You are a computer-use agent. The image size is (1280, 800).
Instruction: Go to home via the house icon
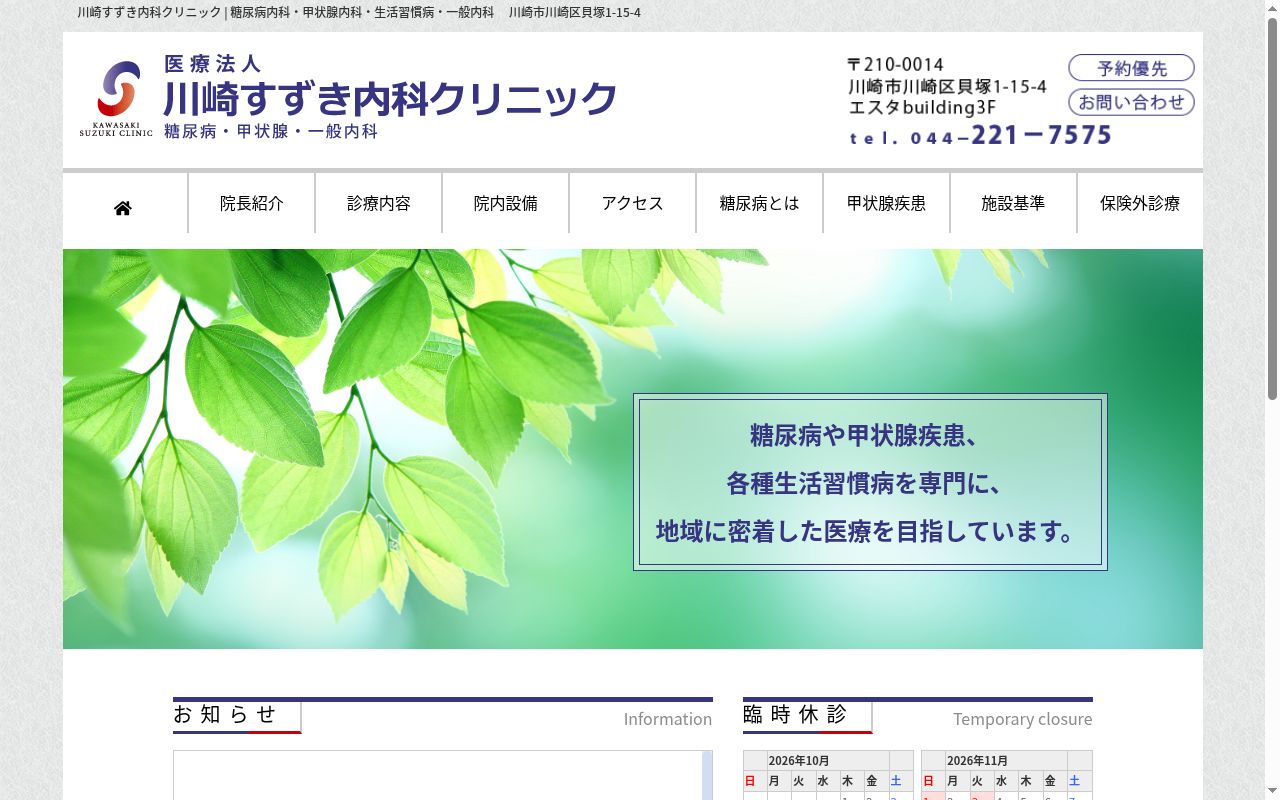123,208
